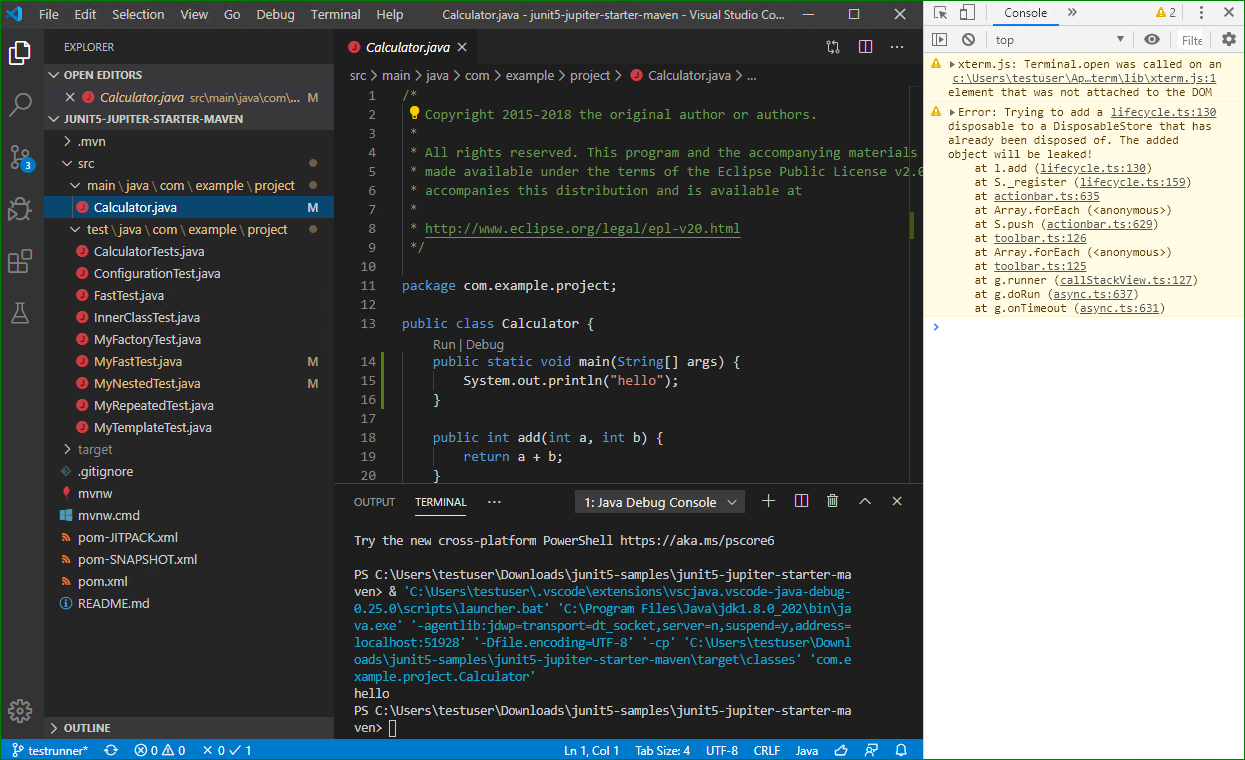Toggle live expression eye icon
Image resolution: width=1245 pixels, height=760 pixels.
(1152, 40)
